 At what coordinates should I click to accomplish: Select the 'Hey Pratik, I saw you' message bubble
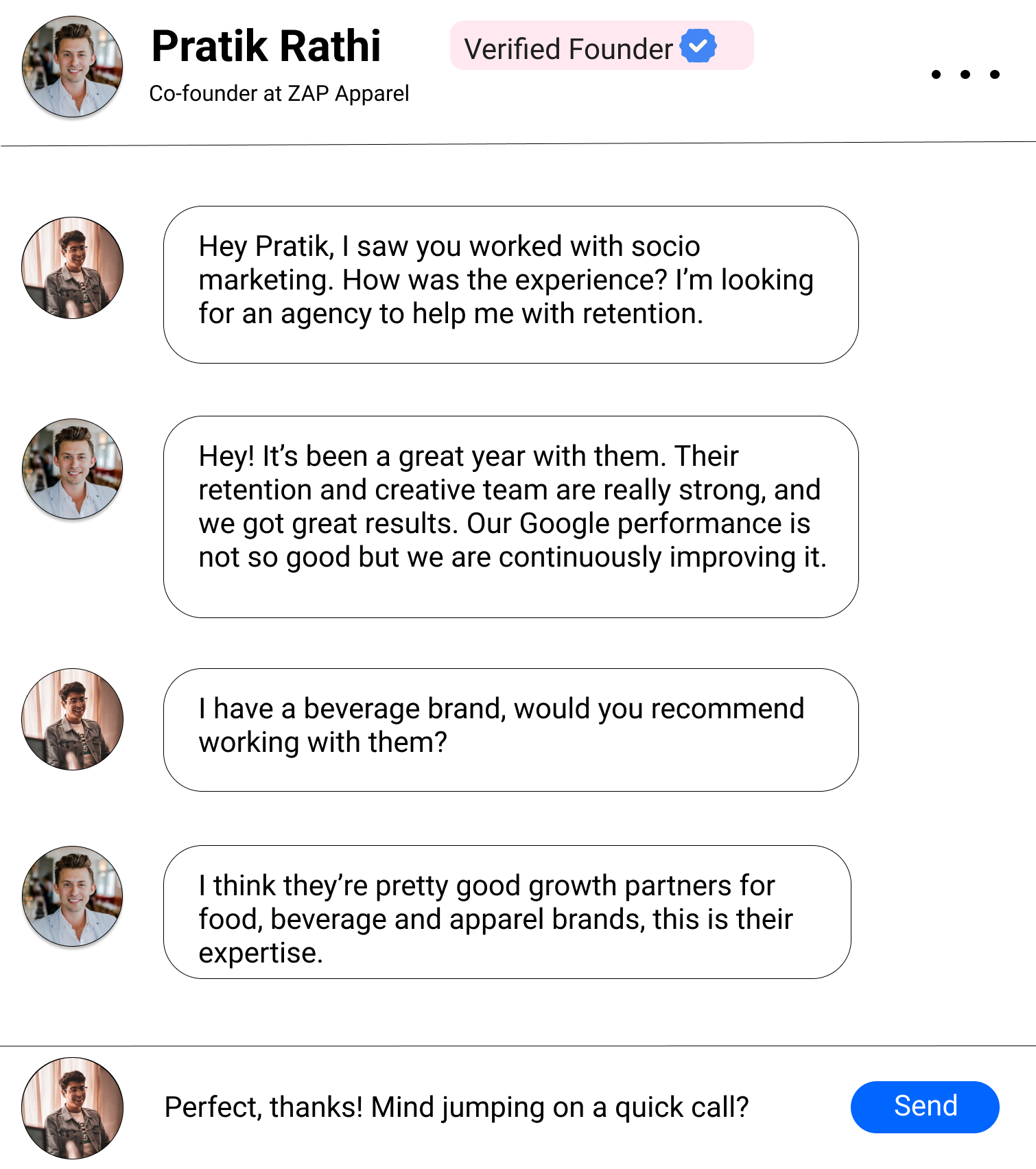point(510,284)
